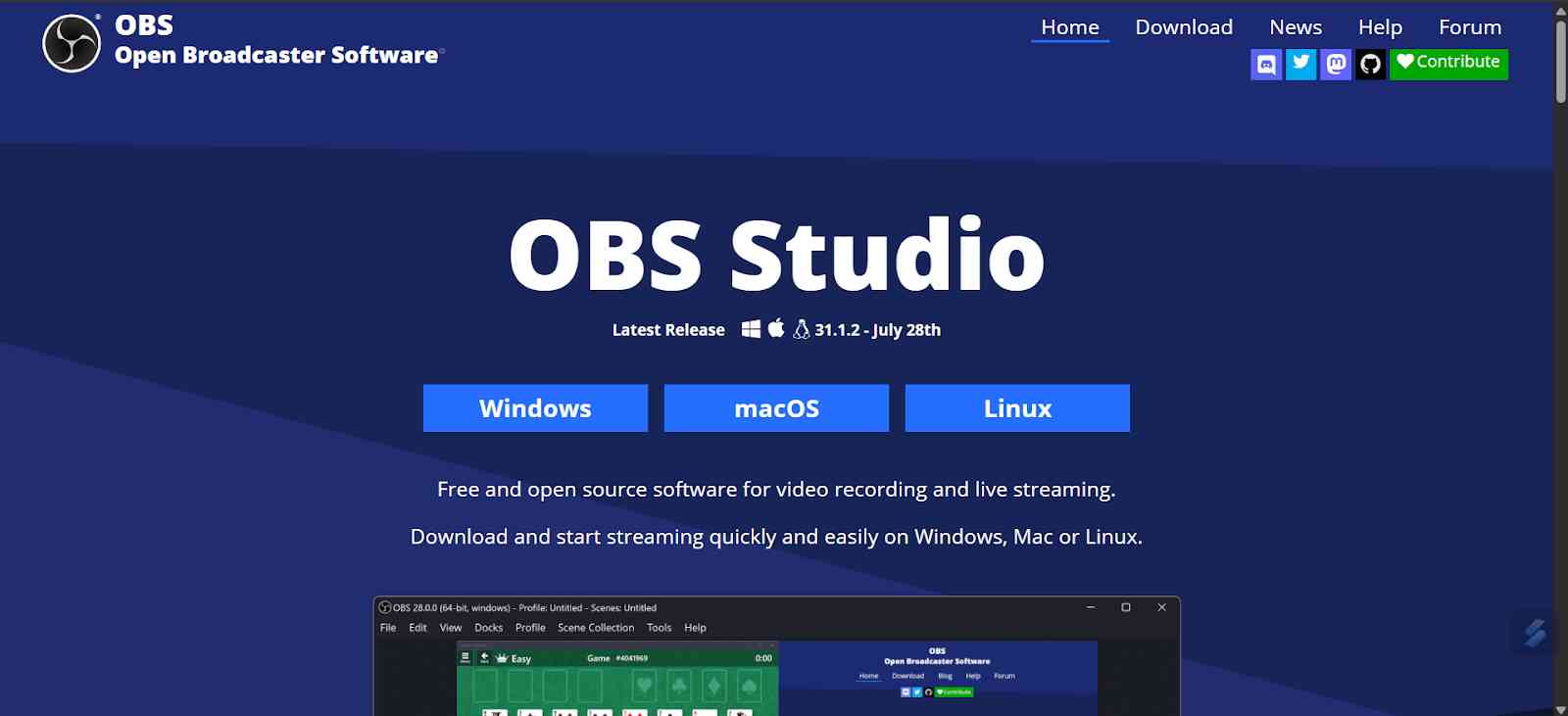Open the Help page in navigation

[1380, 27]
